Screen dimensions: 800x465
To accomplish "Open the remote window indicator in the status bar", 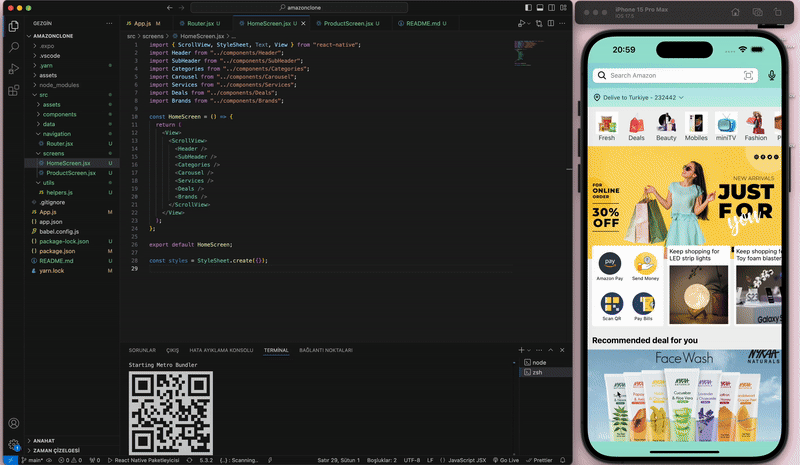I will pyautogui.click(x=10, y=460).
